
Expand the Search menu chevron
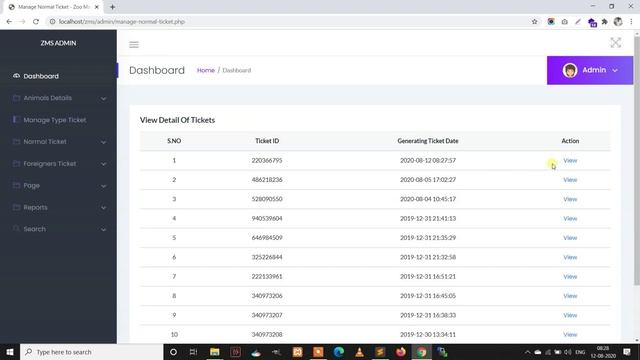tap(104, 229)
